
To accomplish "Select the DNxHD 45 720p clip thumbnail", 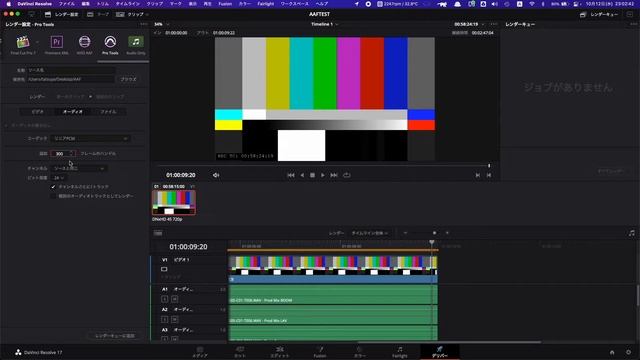I will point(174,202).
